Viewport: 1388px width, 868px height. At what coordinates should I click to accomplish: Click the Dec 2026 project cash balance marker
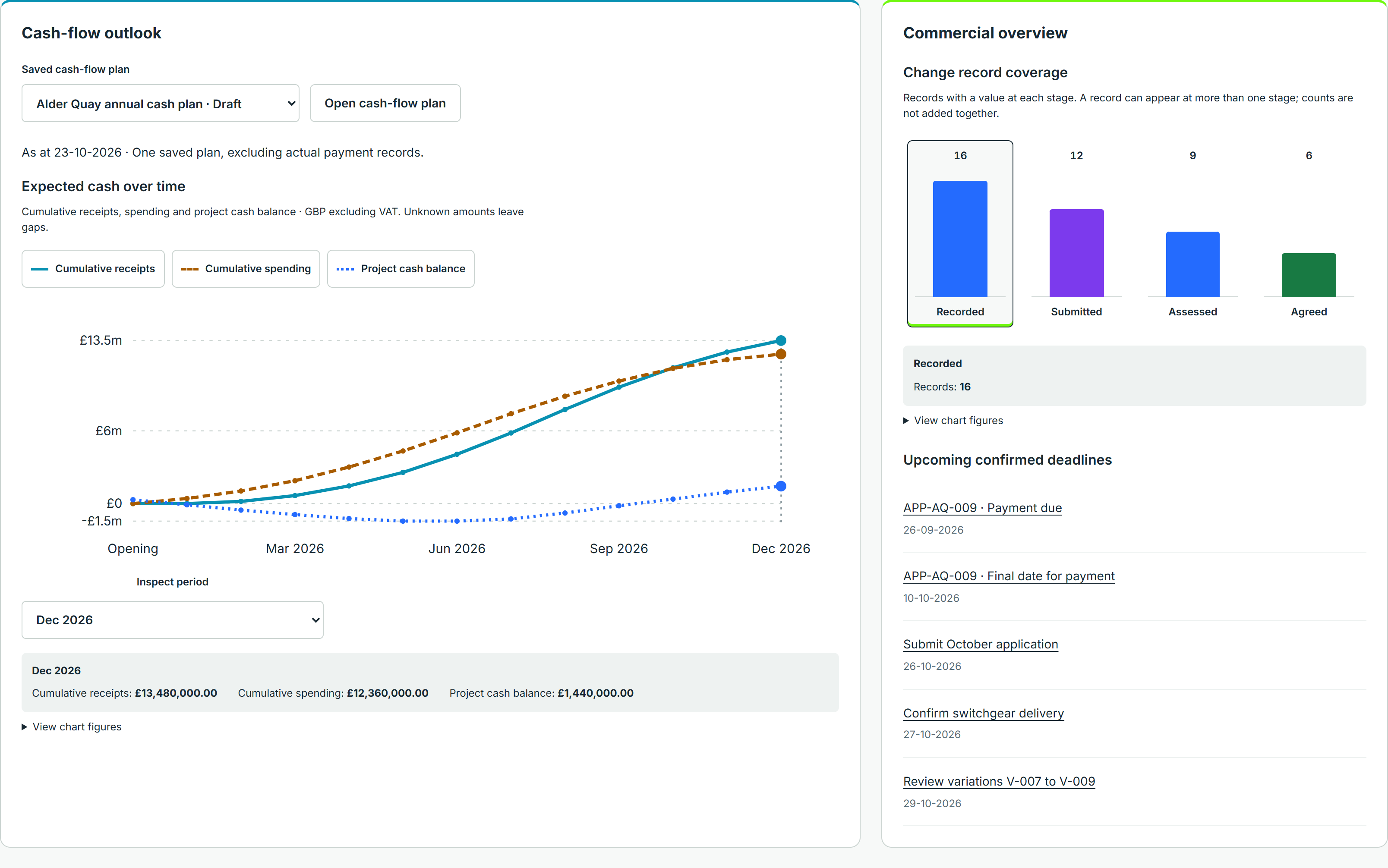(x=781, y=486)
